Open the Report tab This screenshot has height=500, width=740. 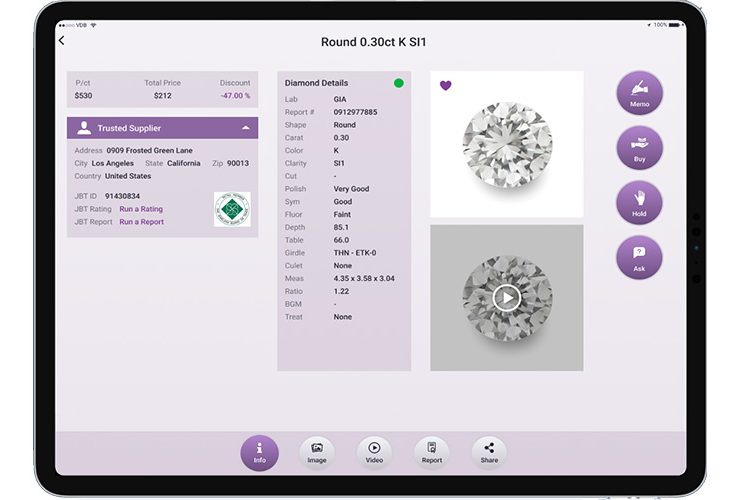432,452
